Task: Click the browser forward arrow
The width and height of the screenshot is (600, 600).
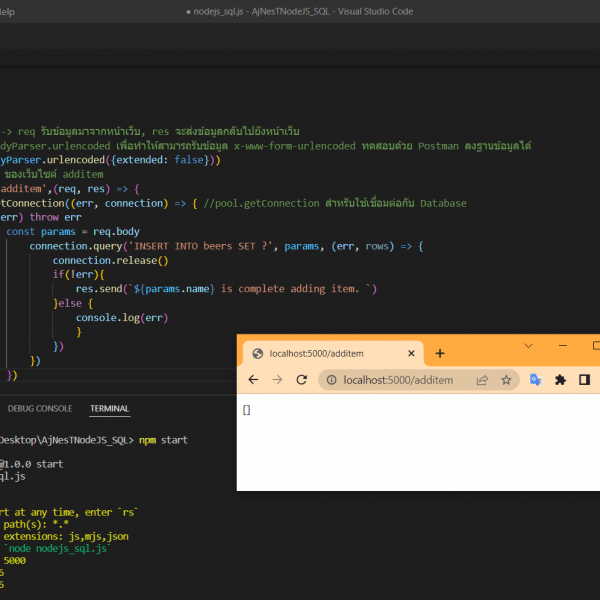Action: click(x=277, y=380)
